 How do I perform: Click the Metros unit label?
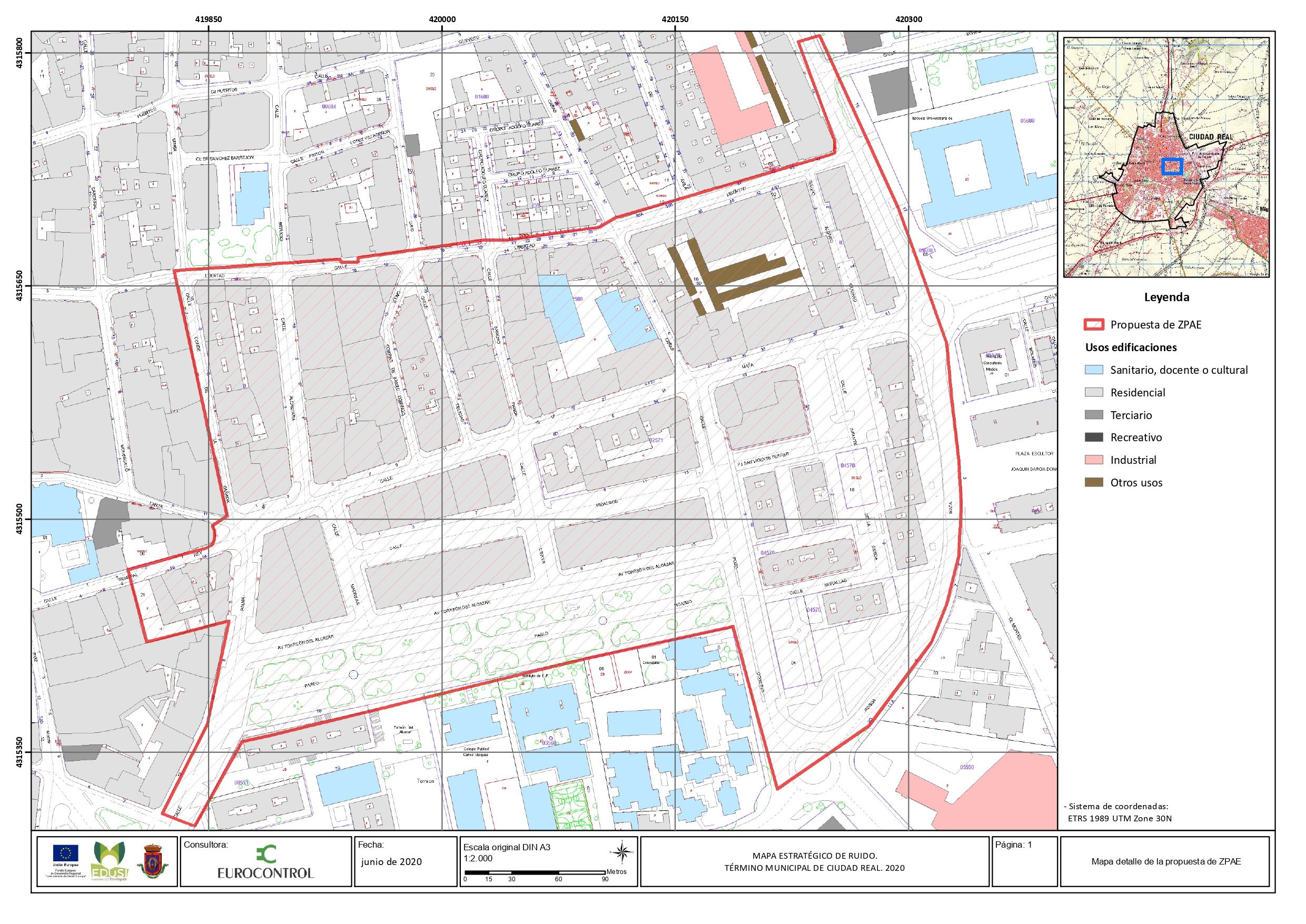pos(616,872)
